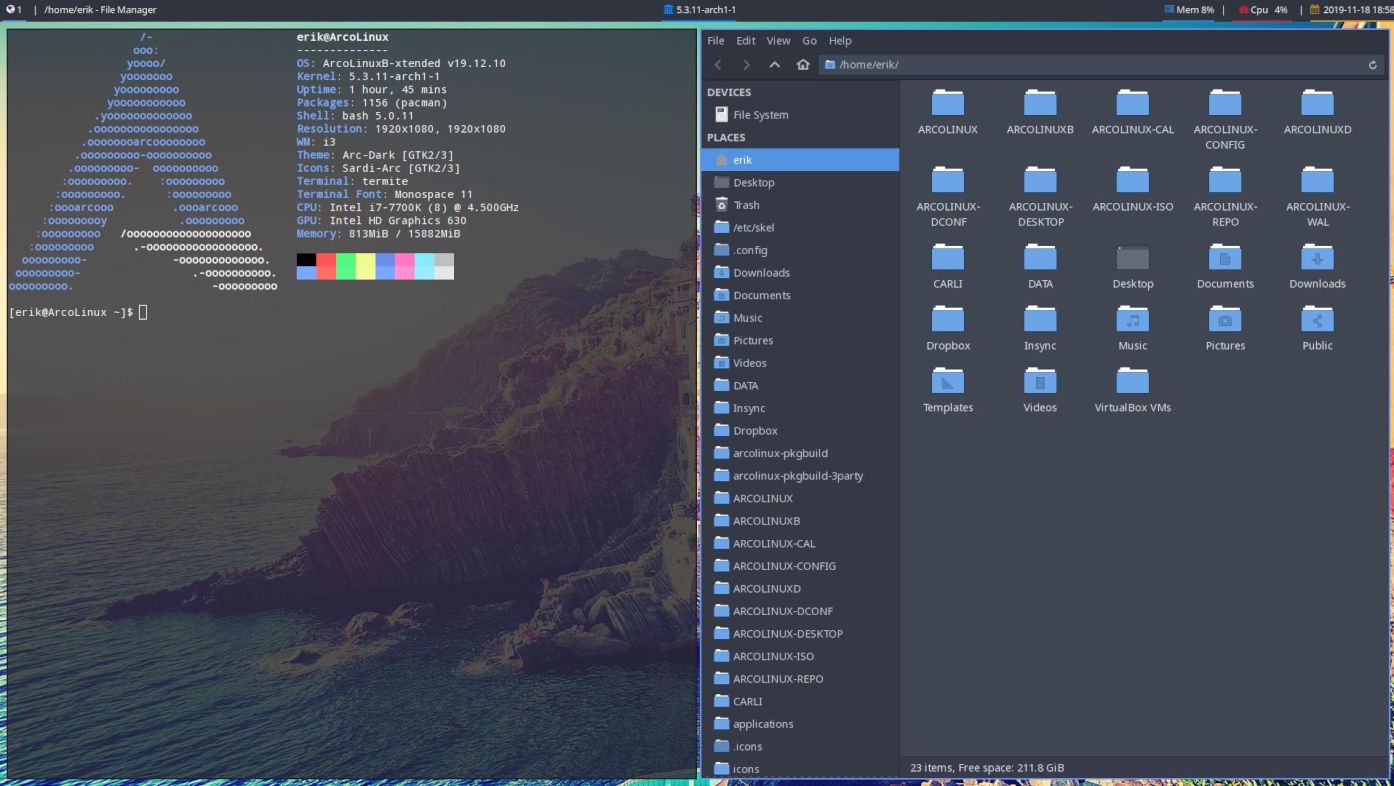This screenshot has width=1394, height=786.
Task: Open arcolinux-pkgbuild bookmark in sidebar
Action: pyautogui.click(x=800, y=453)
